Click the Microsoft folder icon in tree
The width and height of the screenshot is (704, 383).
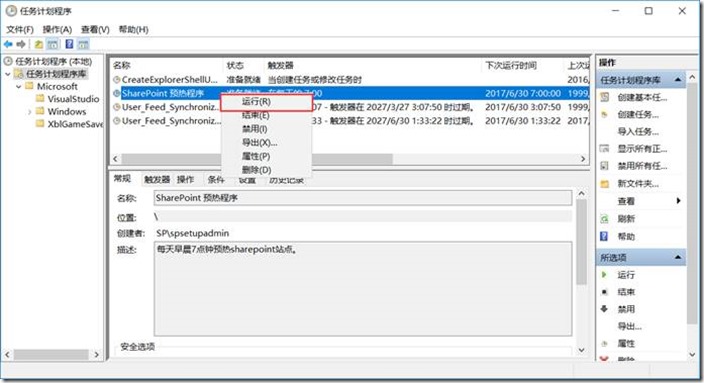(x=29, y=86)
